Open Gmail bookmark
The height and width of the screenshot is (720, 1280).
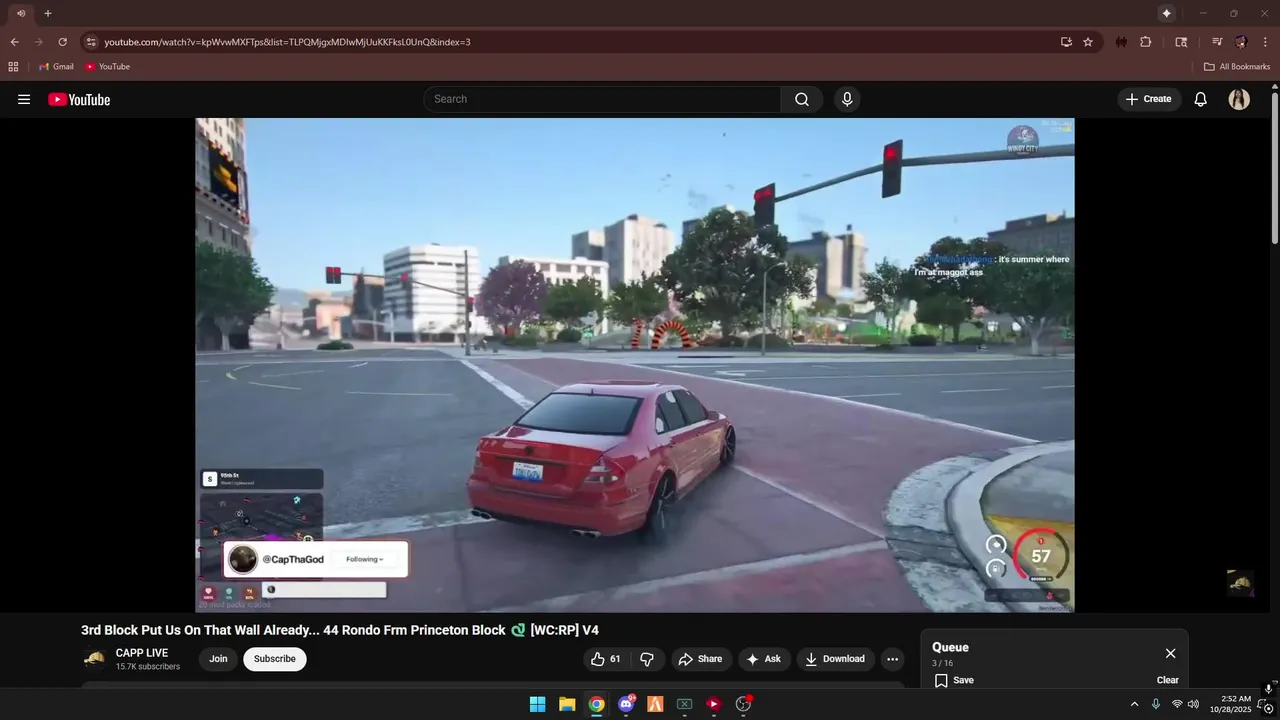56,67
